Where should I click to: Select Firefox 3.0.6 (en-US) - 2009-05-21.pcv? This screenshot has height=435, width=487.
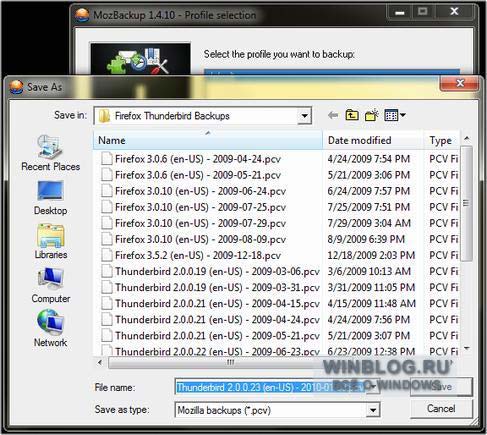pos(198,175)
